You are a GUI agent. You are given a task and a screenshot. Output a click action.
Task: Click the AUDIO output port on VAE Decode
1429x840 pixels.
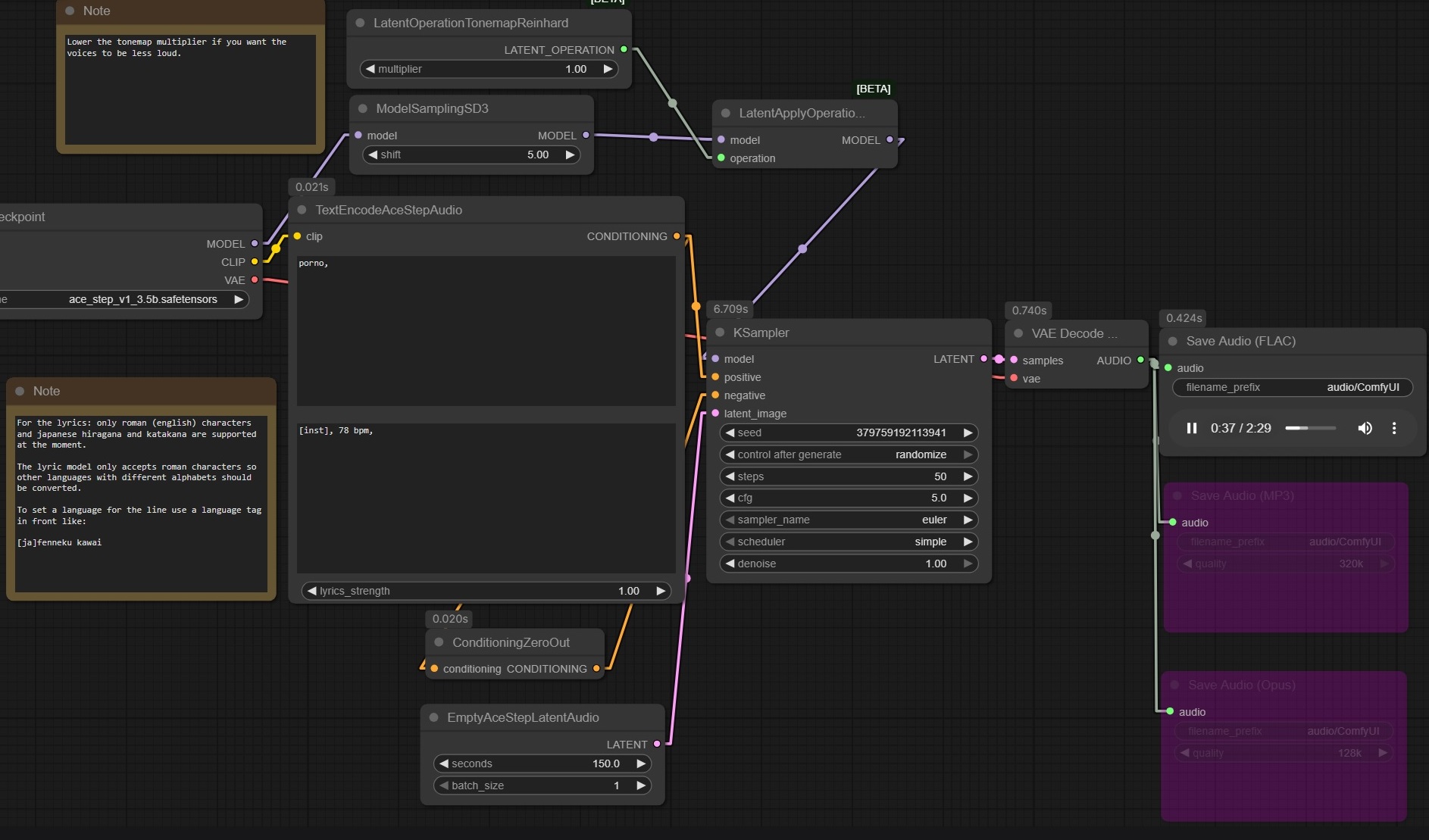pyautogui.click(x=1140, y=360)
